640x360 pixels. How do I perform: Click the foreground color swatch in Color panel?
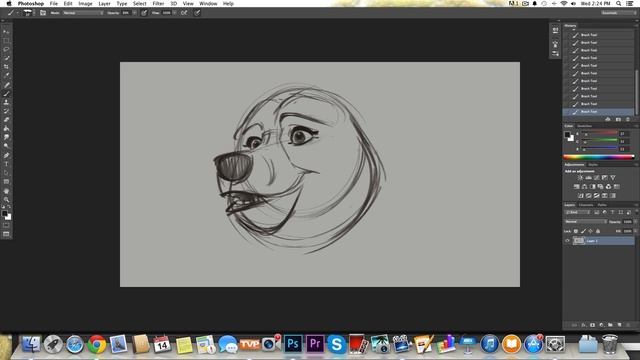567,134
